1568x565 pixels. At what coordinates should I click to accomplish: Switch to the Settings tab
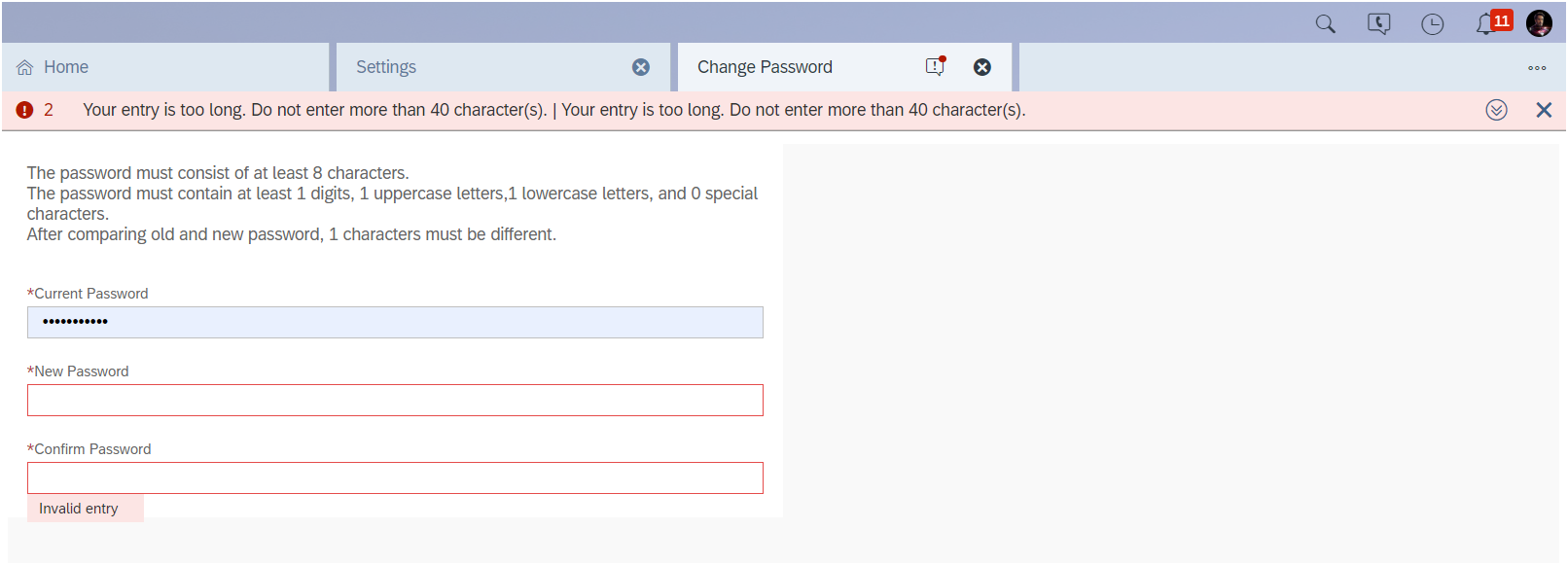[x=503, y=67]
